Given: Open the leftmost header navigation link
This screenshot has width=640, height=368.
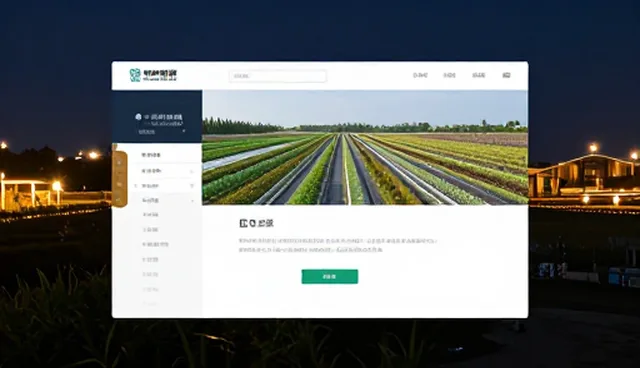Looking at the screenshot, I should pyautogui.click(x=420, y=75).
